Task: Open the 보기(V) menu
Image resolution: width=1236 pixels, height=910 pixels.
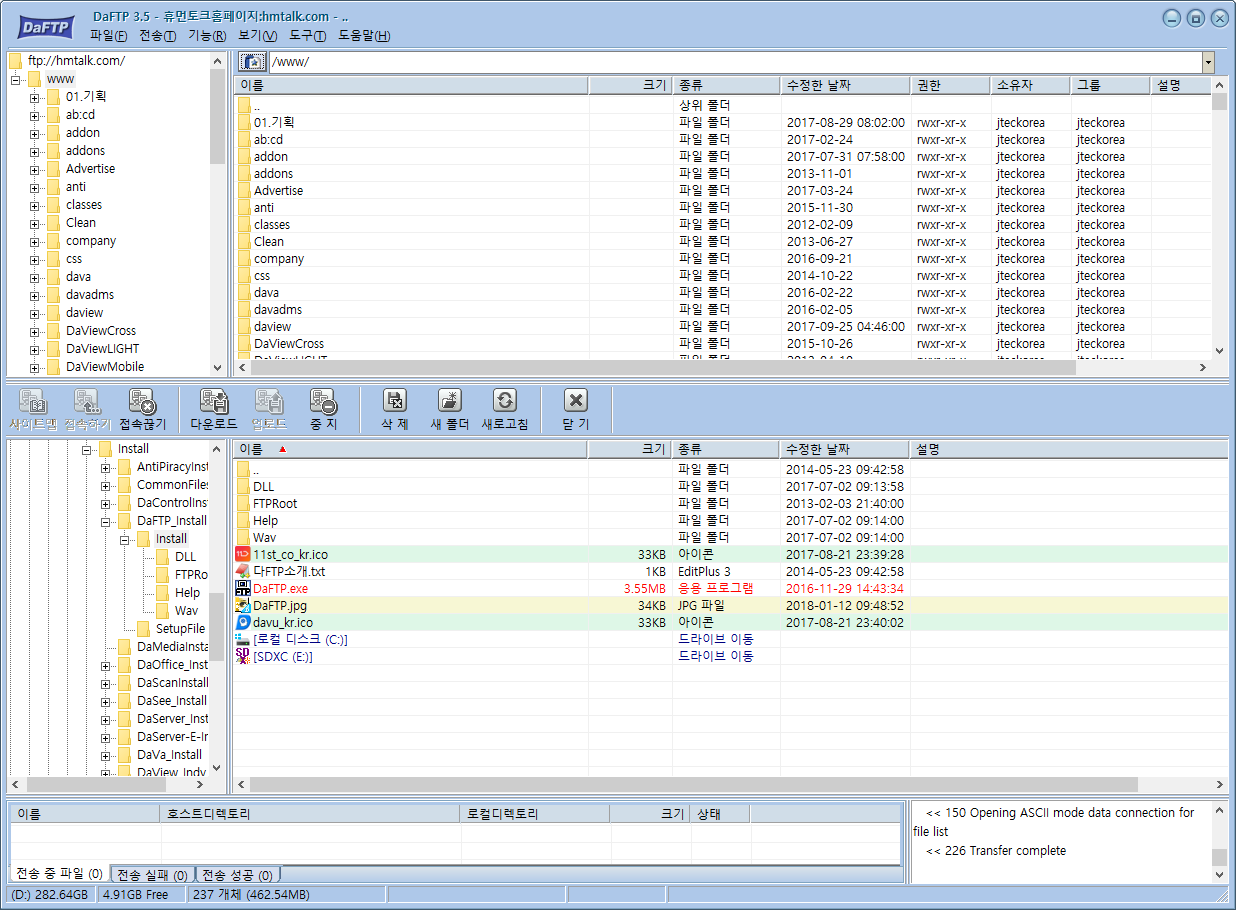Action: click(x=258, y=36)
